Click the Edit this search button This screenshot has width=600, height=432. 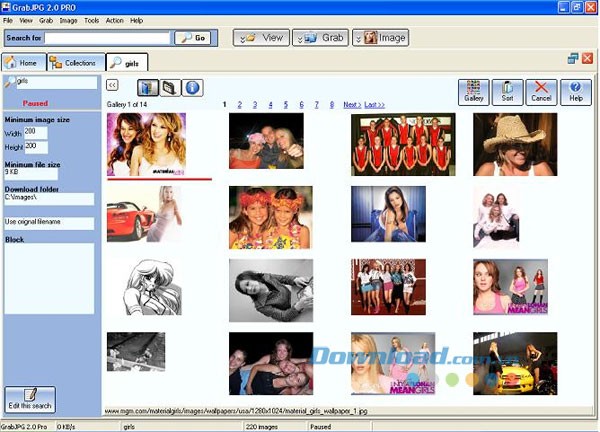click(30, 398)
